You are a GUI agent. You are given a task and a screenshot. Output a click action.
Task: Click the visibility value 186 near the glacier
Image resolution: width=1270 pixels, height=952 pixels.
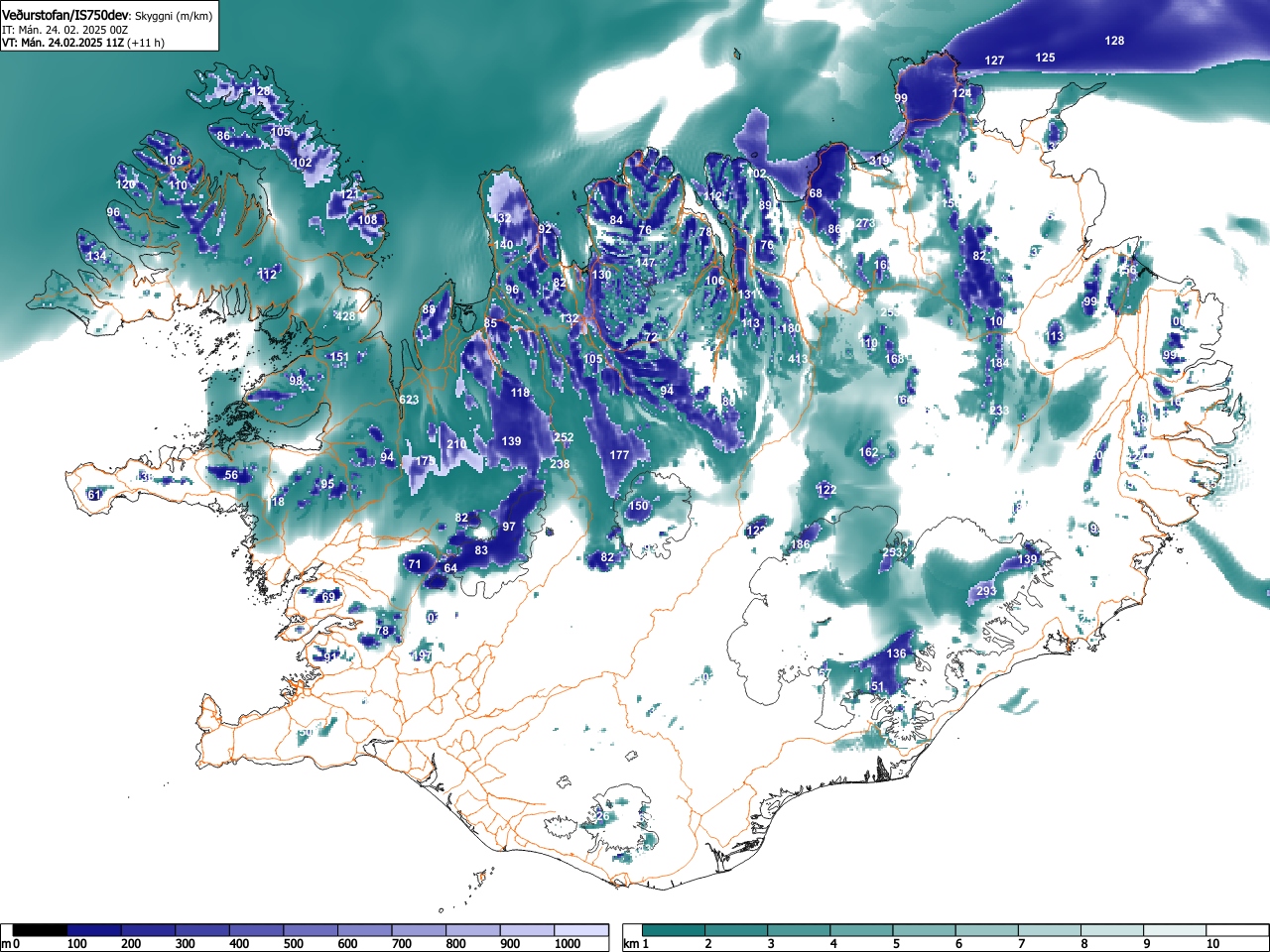click(801, 544)
